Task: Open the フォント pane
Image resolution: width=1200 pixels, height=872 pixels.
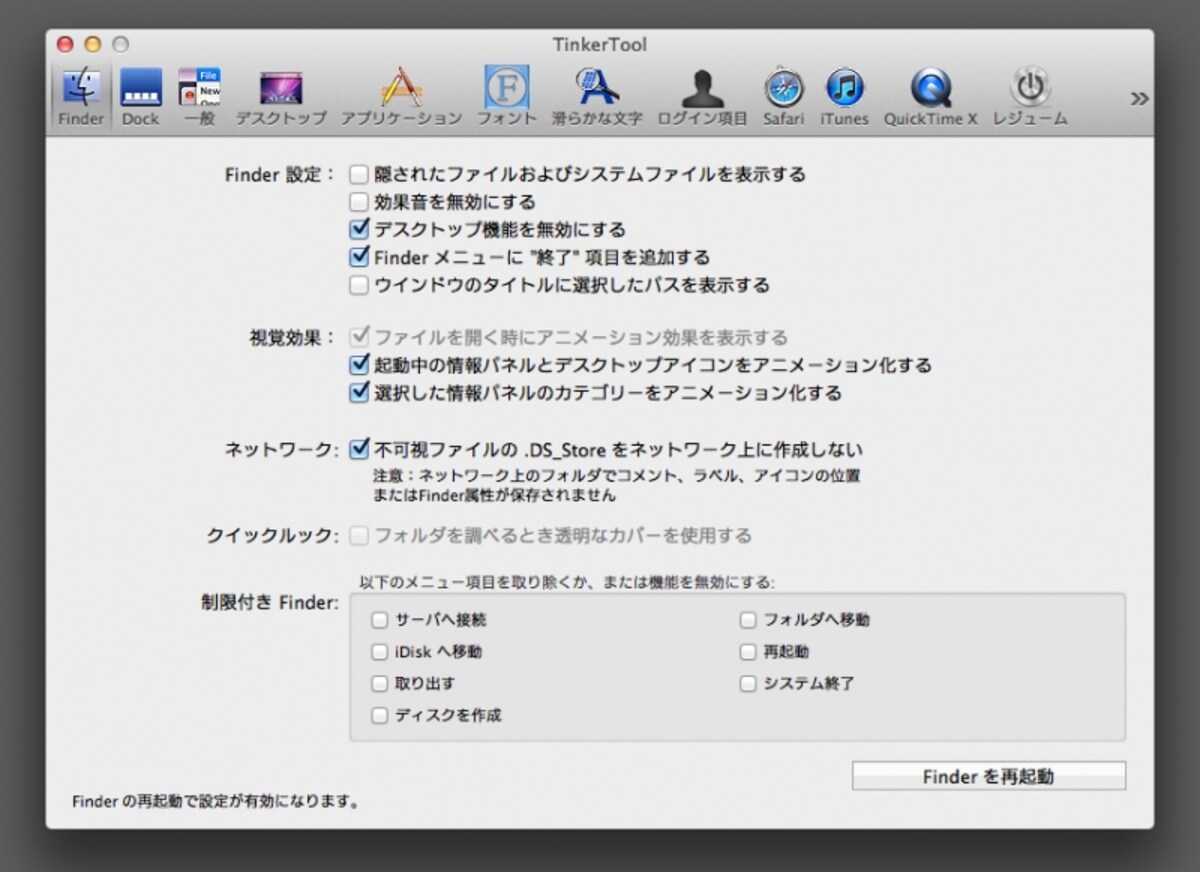Action: coord(507,97)
